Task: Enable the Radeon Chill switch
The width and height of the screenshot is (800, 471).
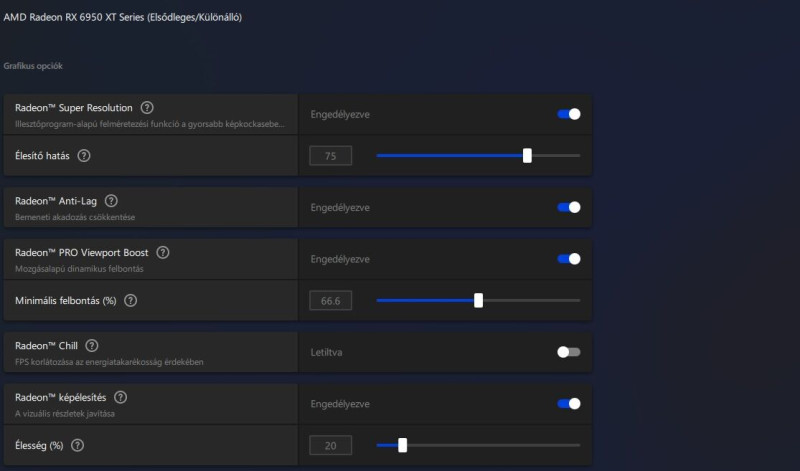Action: [569, 352]
